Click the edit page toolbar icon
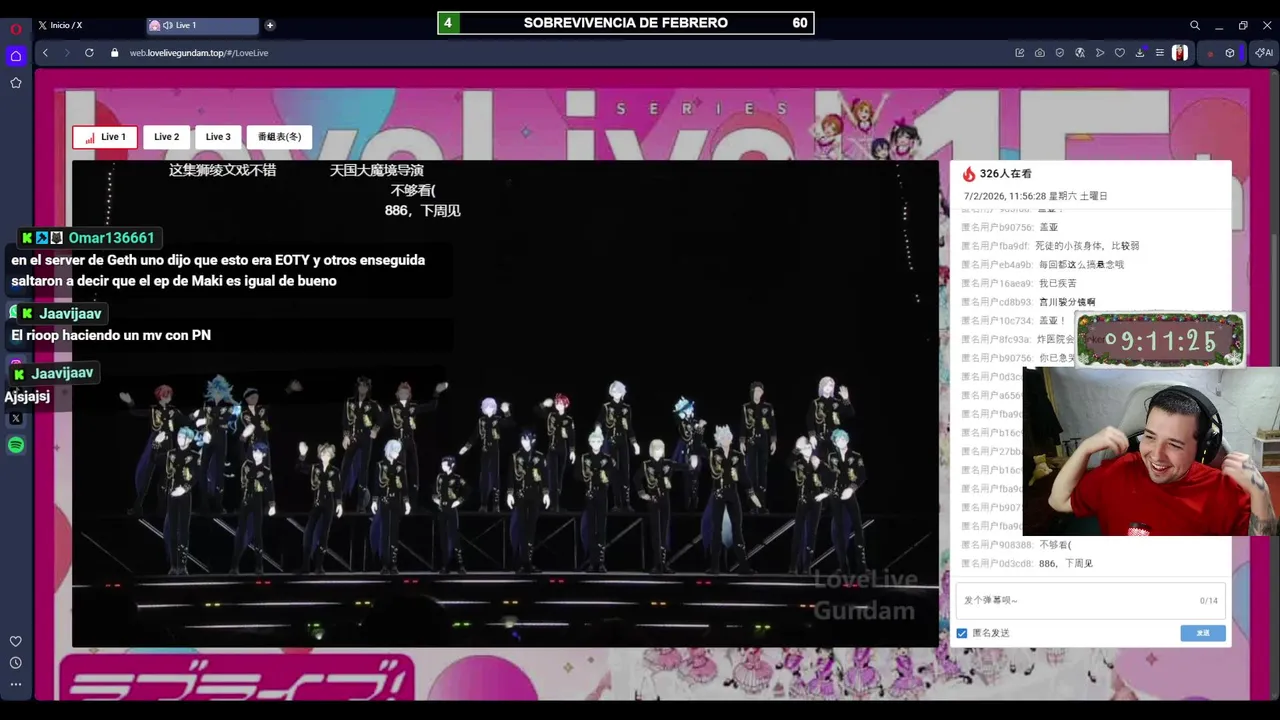Viewport: 1280px width, 720px height. (1020, 53)
